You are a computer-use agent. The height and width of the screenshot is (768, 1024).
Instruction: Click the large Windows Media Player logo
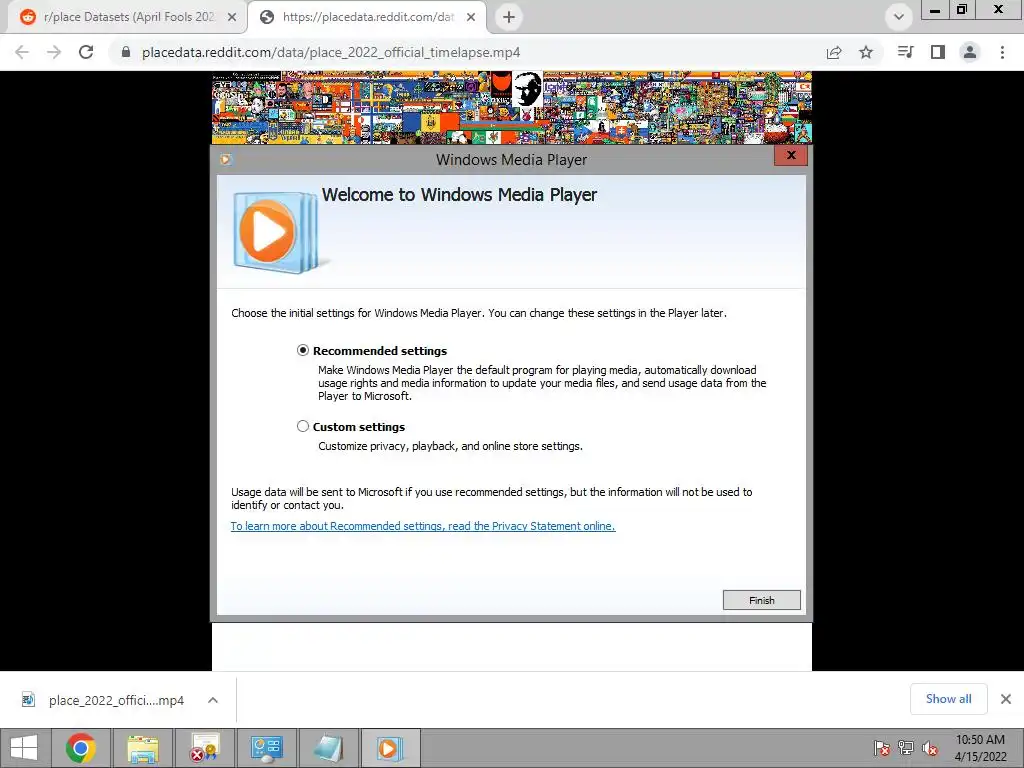click(x=277, y=232)
